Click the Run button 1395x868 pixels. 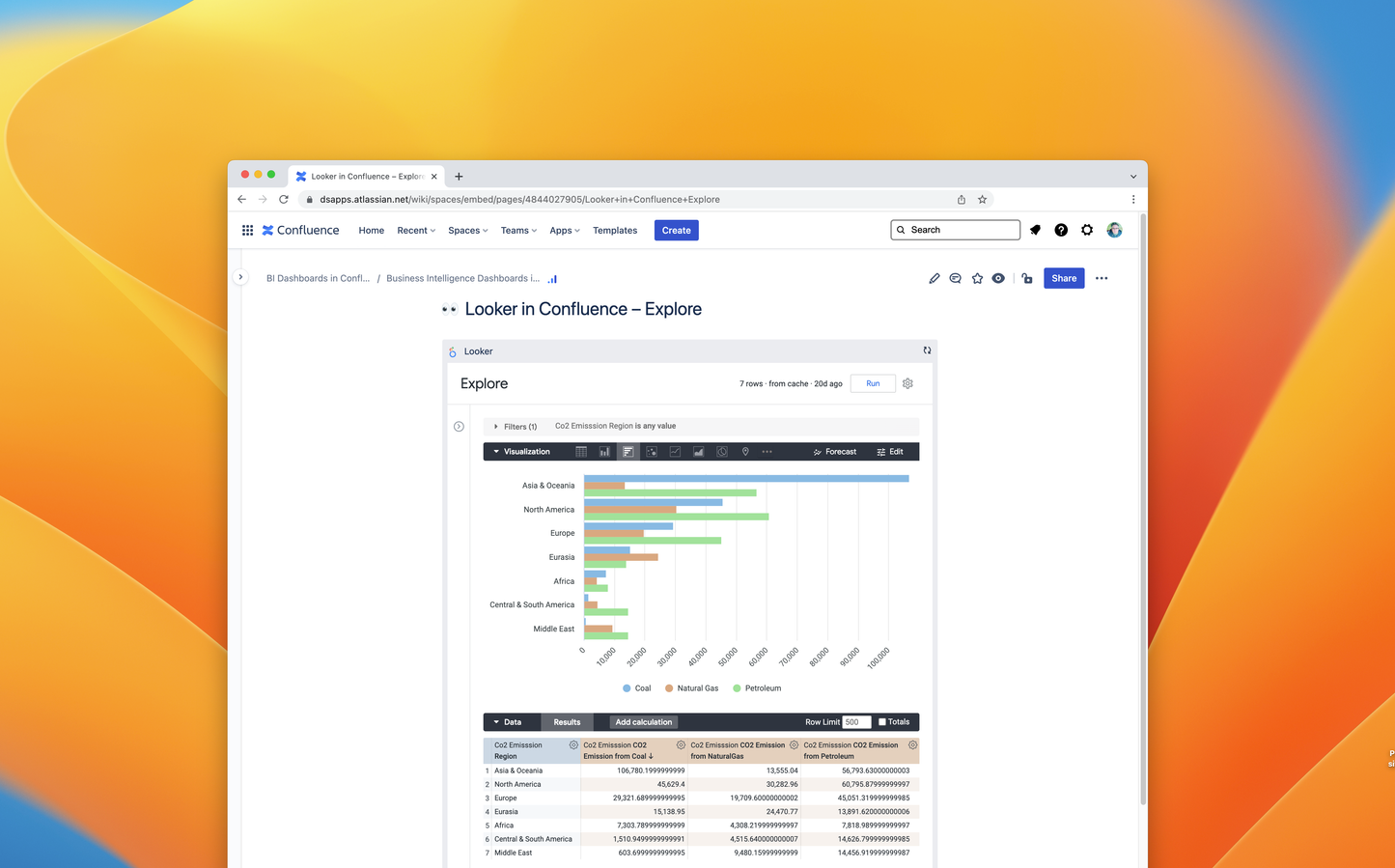(873, 383)
